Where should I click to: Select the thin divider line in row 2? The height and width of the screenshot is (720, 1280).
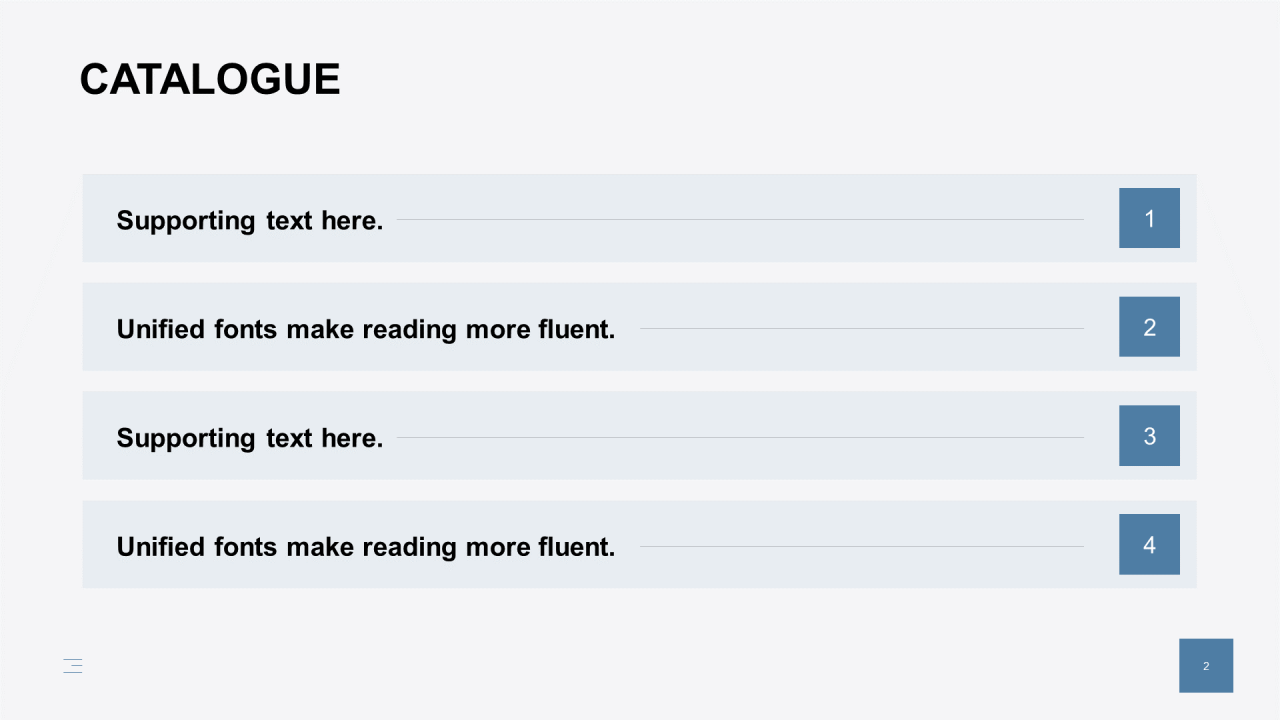click(862, 328)
